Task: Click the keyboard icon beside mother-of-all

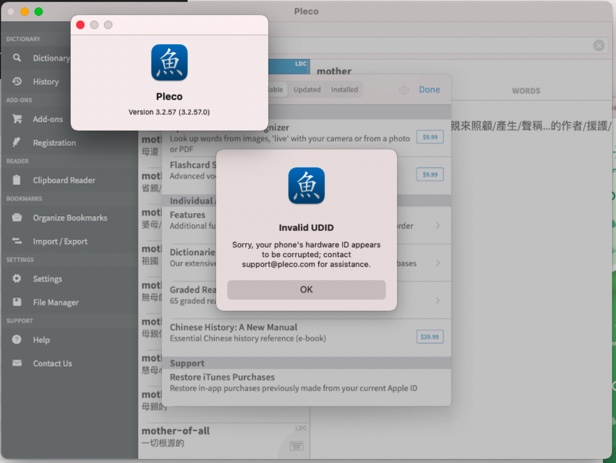Action: [x=296, y=446]
